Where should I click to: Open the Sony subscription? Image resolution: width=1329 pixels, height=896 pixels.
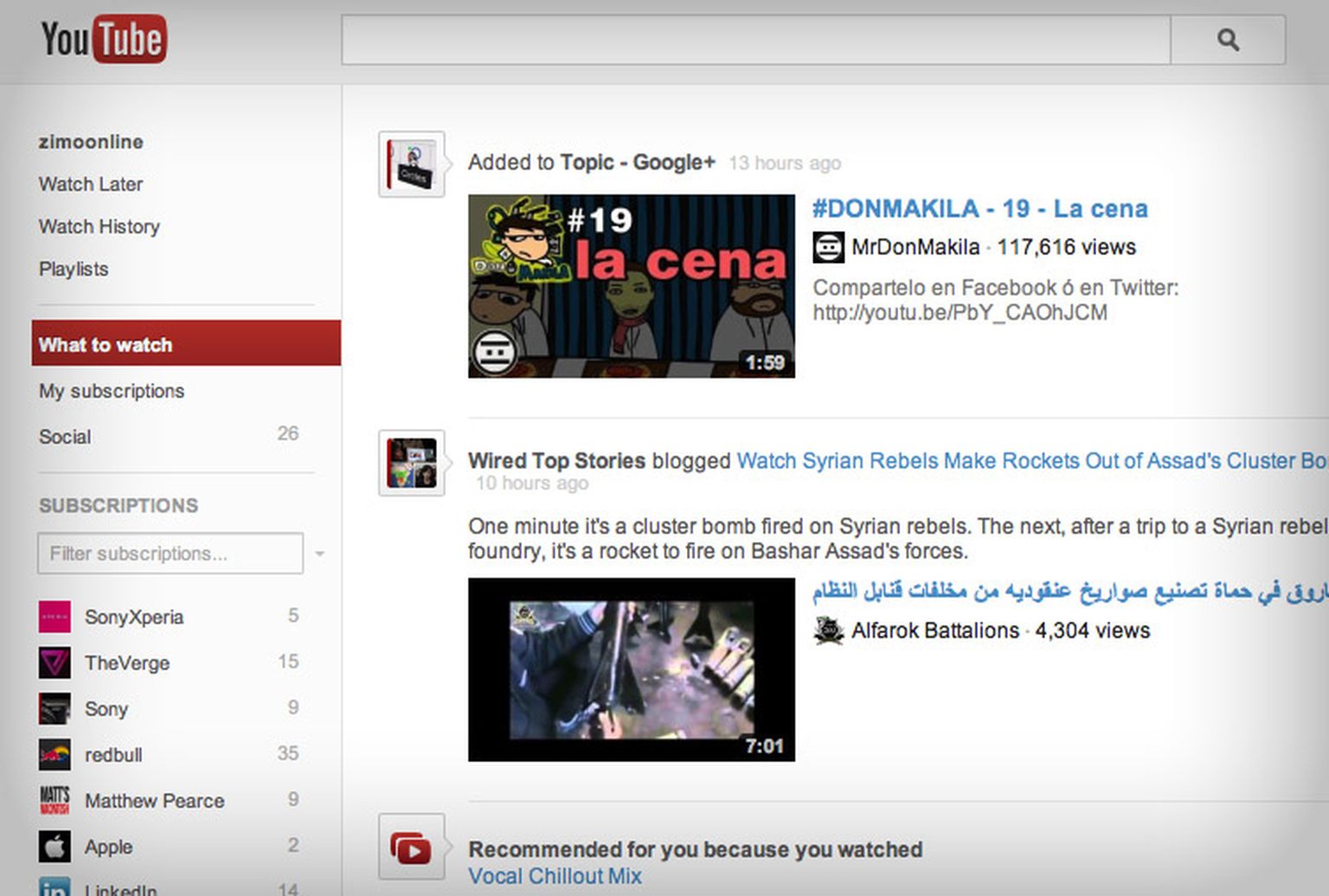pos(106,709)
